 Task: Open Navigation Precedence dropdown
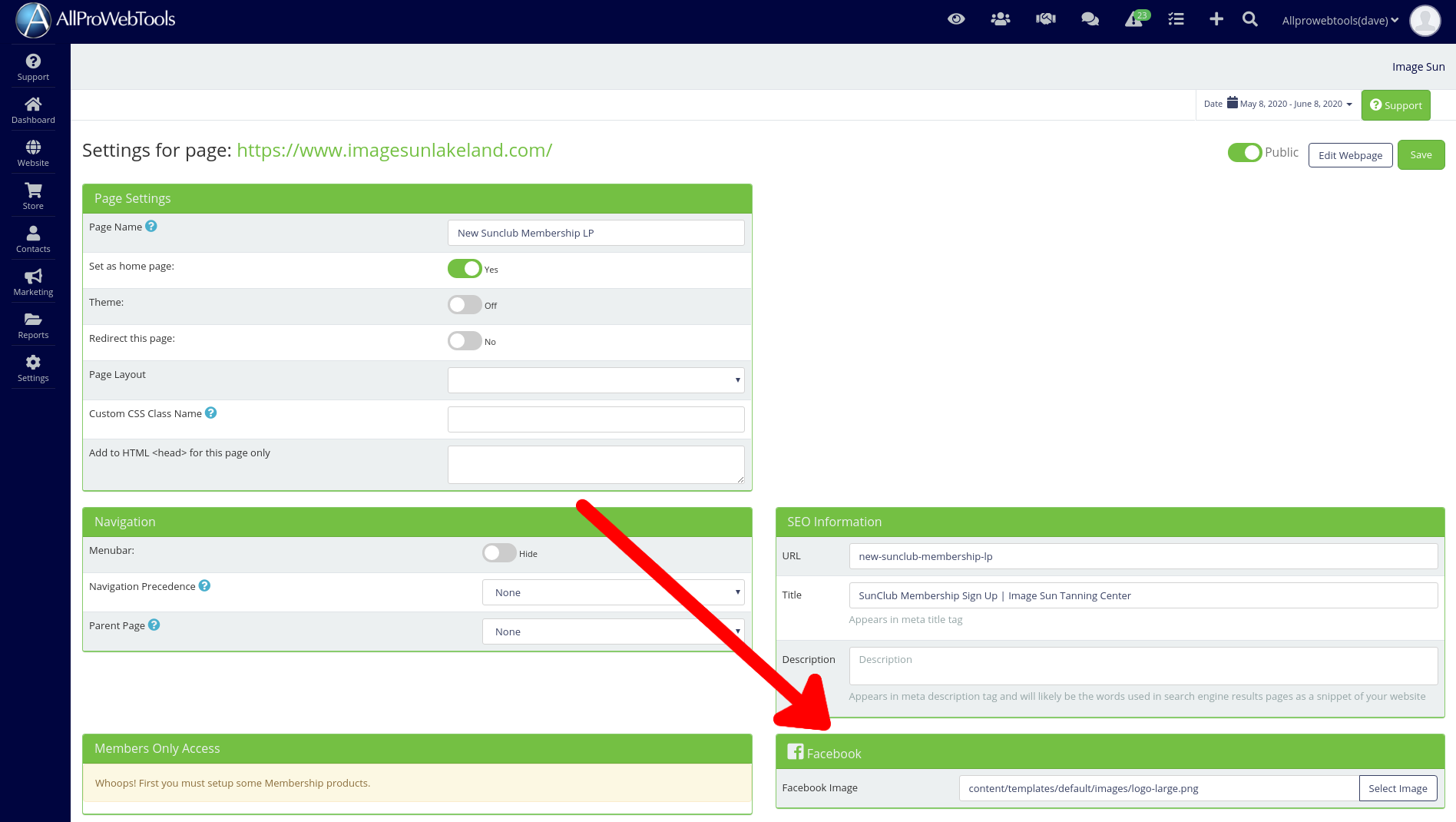pos(614,592)
